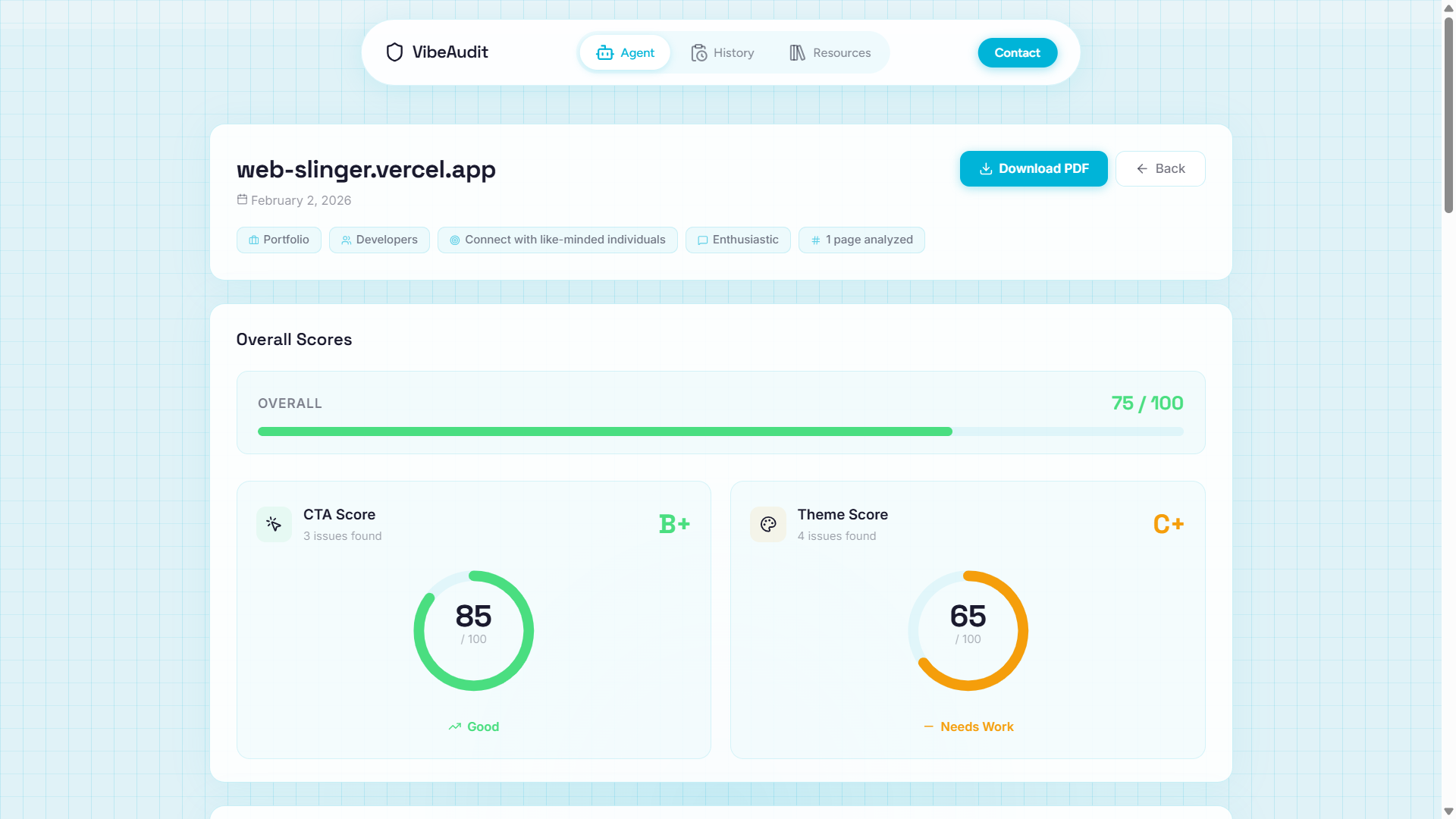
Task: Go back using the Back button
Action: [1160, 169]
